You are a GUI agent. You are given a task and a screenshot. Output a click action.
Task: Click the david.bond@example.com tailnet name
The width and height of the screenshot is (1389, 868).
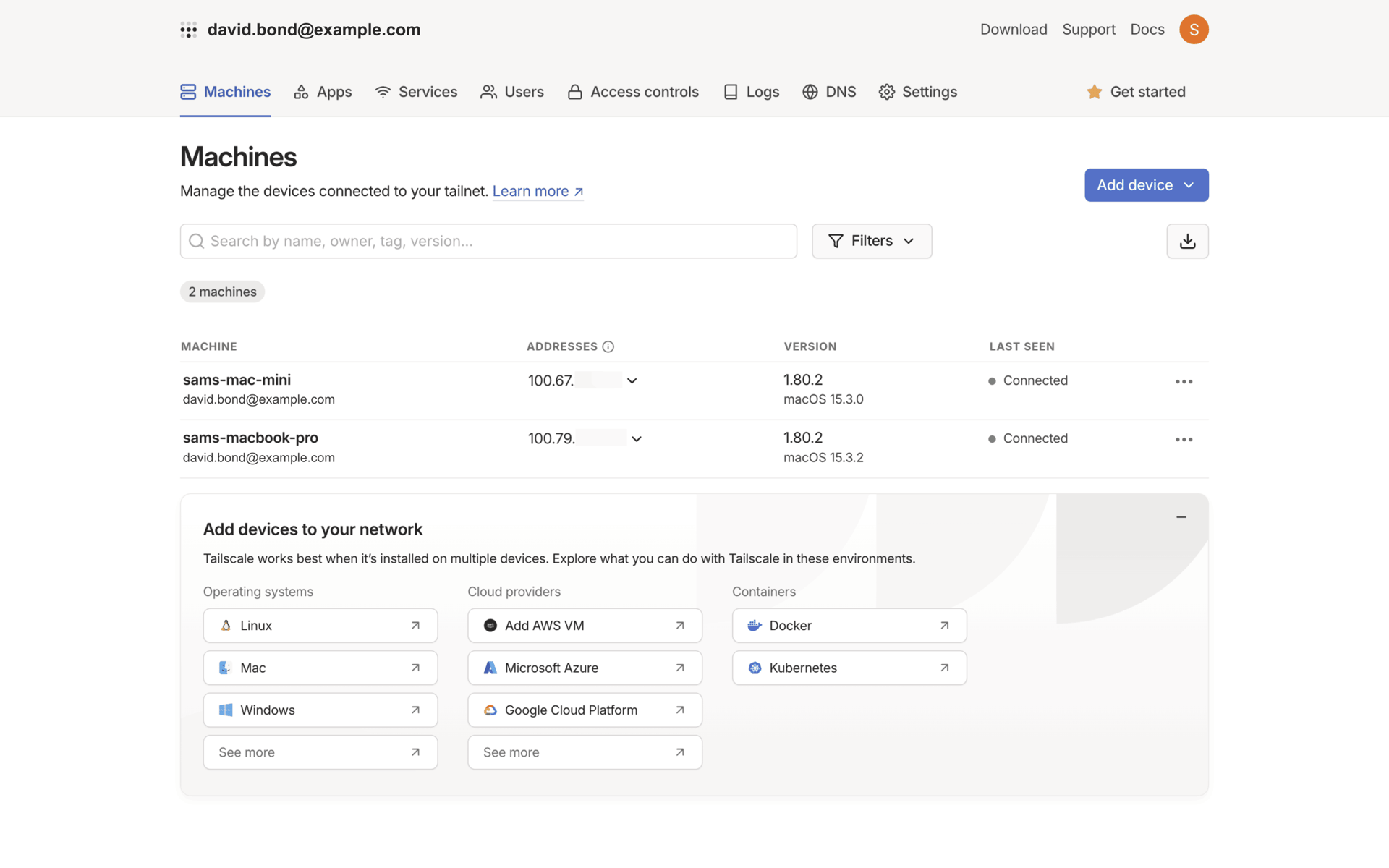[x=314, y=30]
